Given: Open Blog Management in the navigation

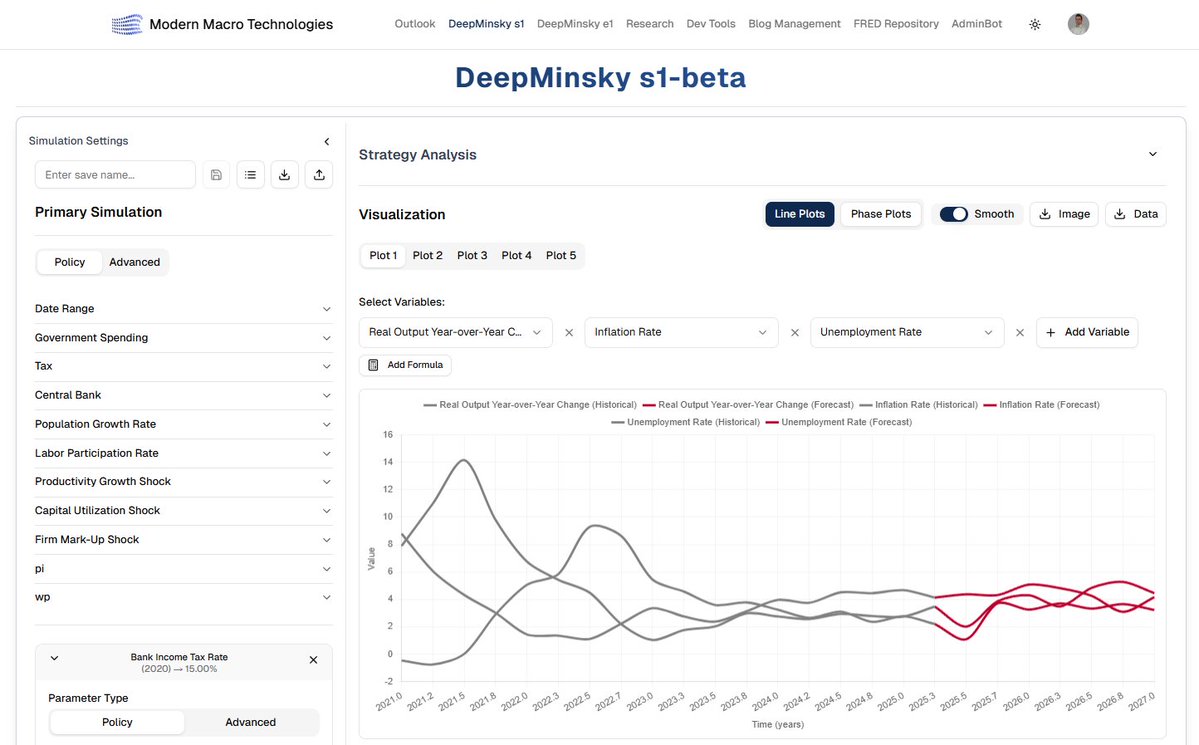Looking at the screenshot, I should (794, 24).
